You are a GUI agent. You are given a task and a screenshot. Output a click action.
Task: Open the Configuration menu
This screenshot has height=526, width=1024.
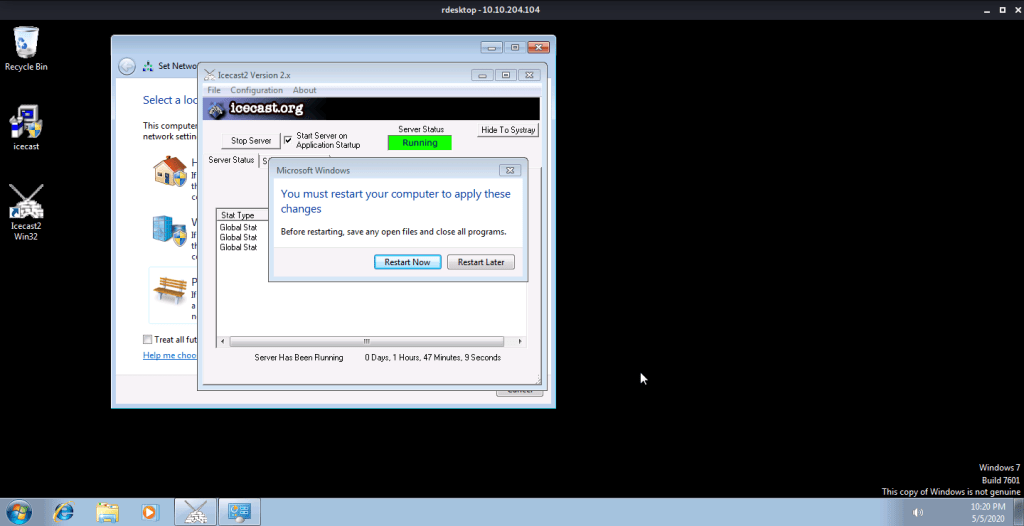coord(256,90)
